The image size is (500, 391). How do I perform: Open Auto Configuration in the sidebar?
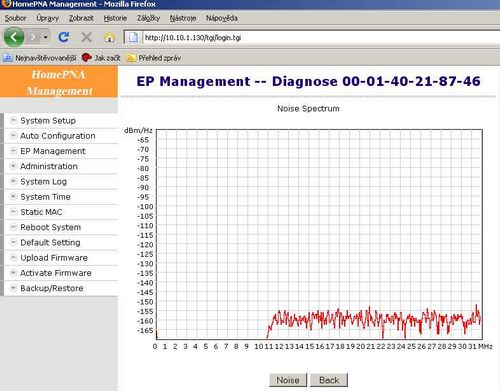click(x=58, y=136)
